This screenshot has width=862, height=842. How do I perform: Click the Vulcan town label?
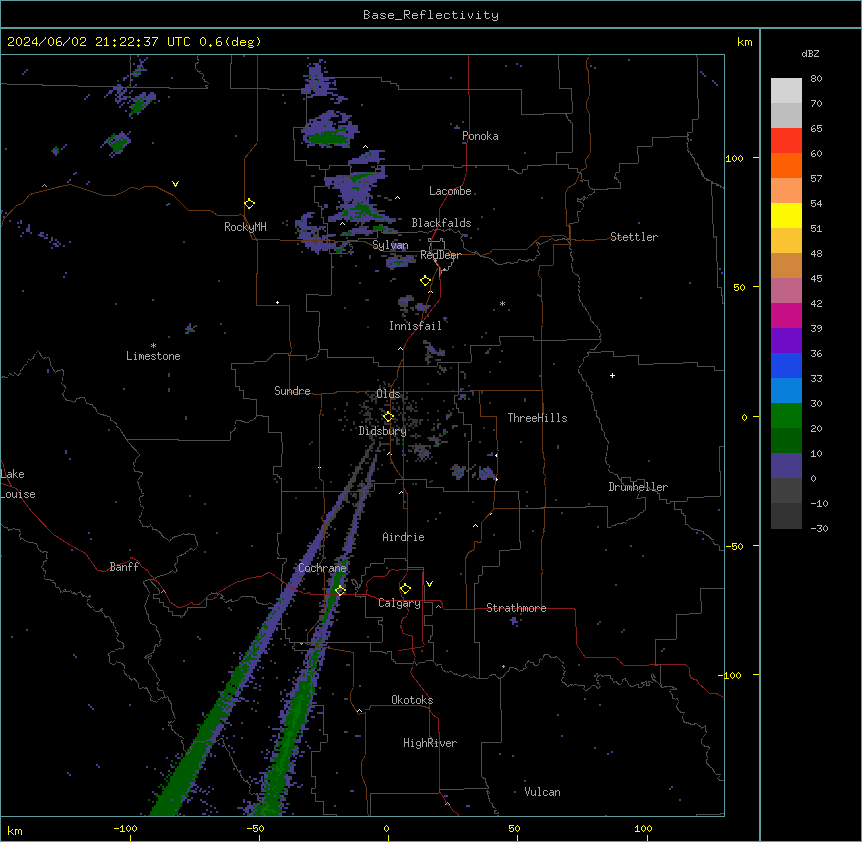pyautogui.click(x=542, y=792)
